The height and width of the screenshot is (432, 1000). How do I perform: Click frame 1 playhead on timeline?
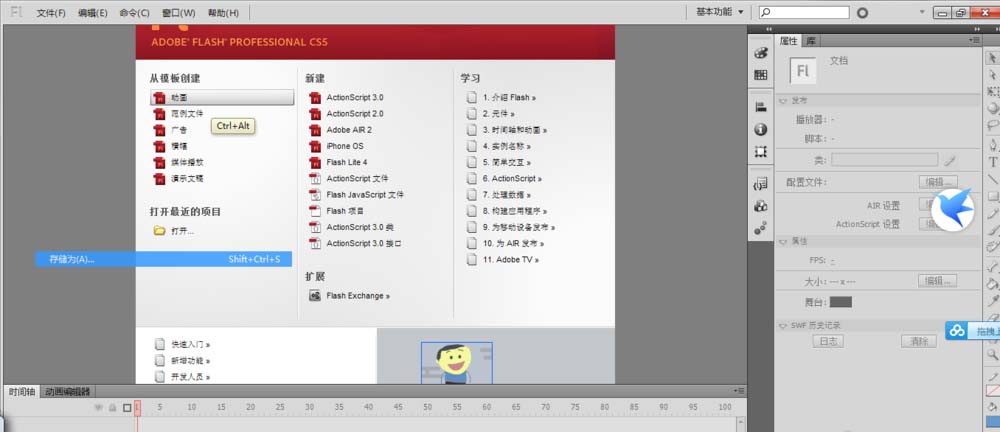137,408
